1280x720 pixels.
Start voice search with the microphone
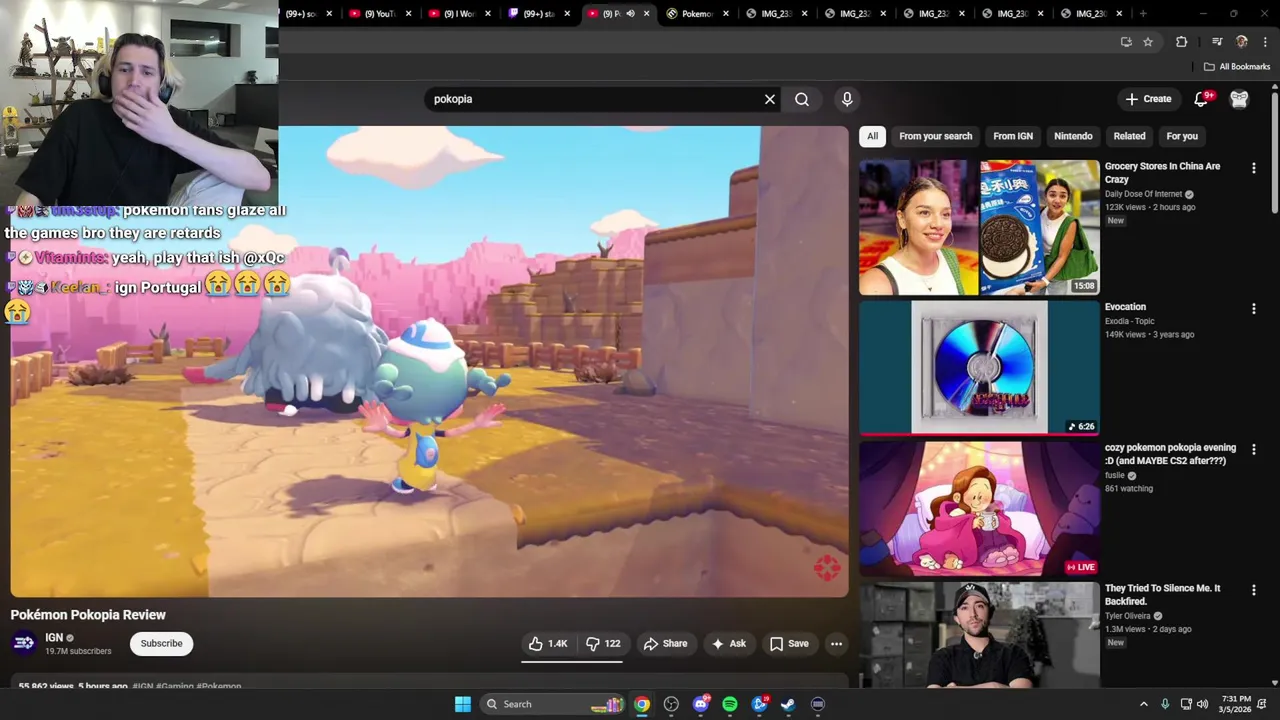click(847, 99)
